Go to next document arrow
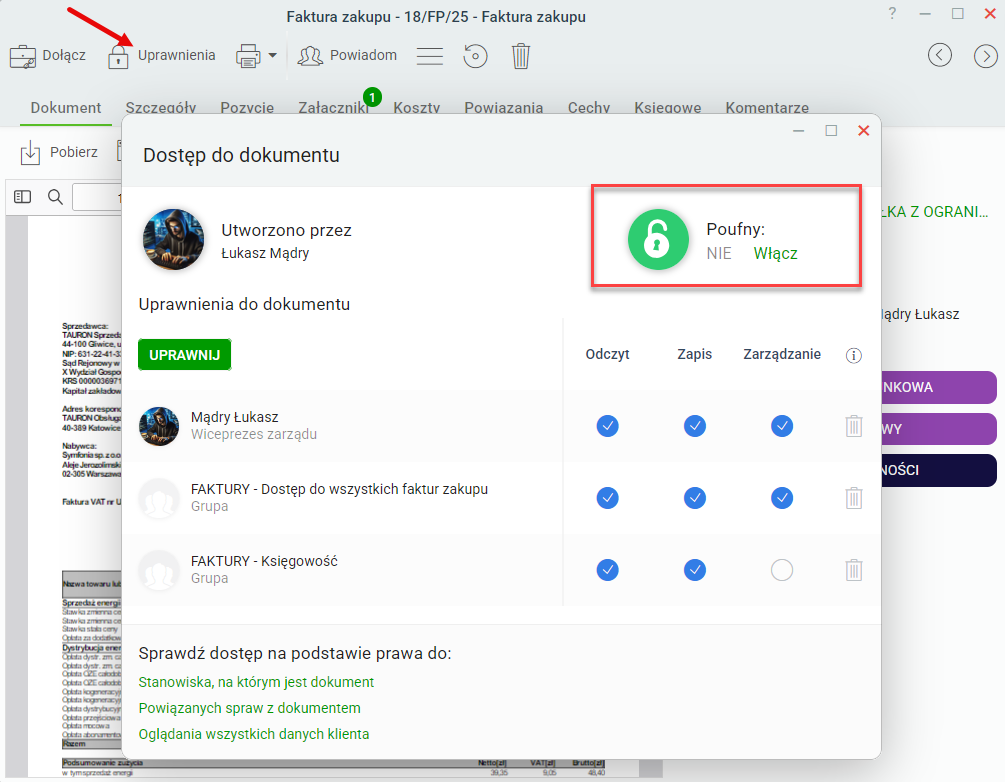This screenshot has height=782, width=1005. pyautogui.click(x=986, y=56)
